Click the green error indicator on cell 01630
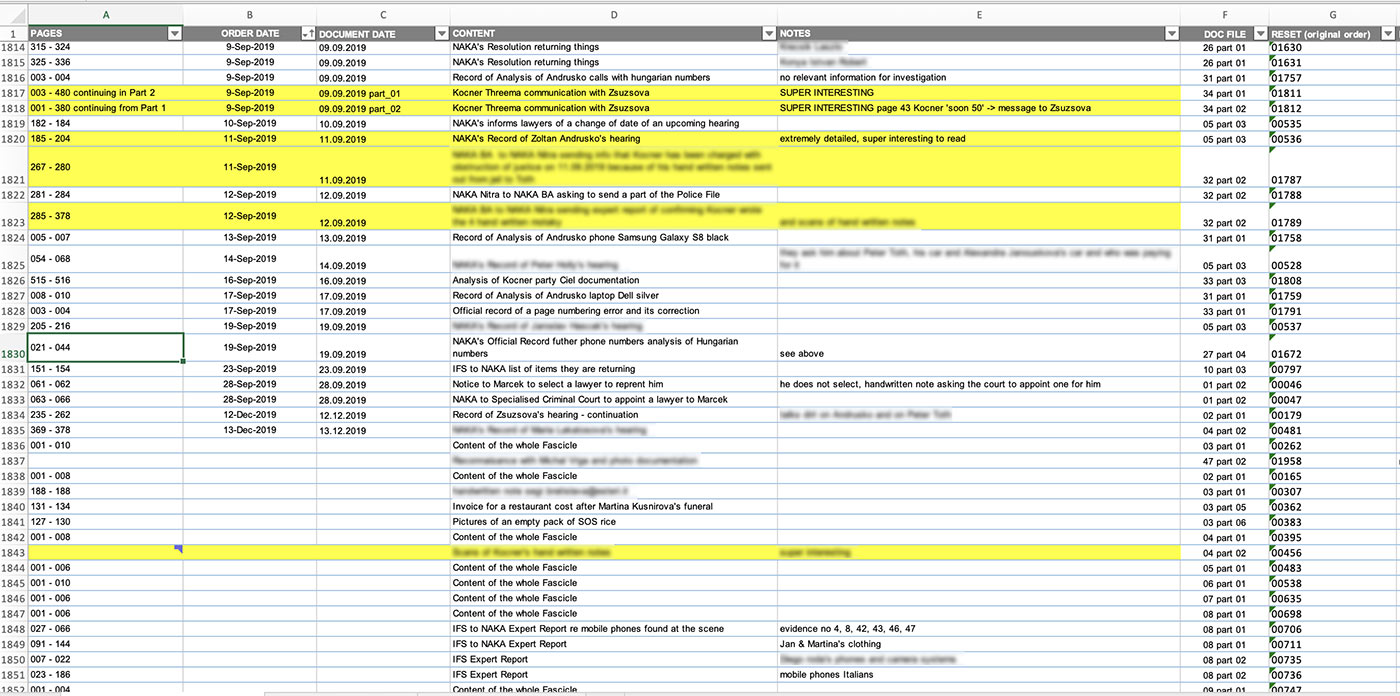 [1272, 42]
